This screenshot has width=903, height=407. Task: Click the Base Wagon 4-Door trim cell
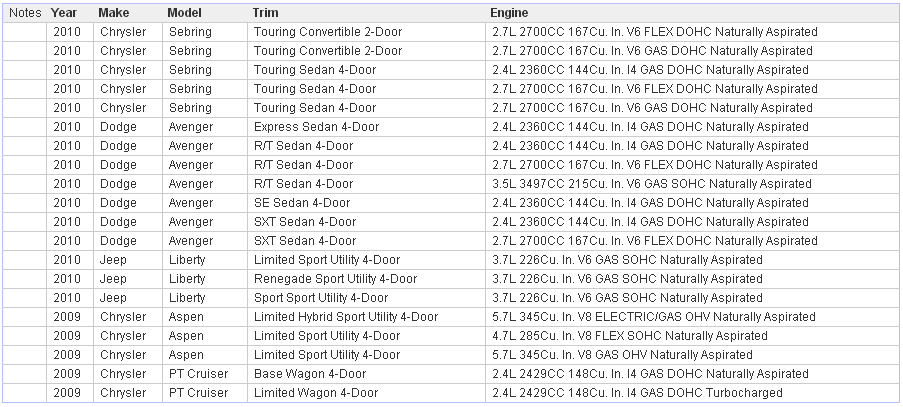[309, 374]
